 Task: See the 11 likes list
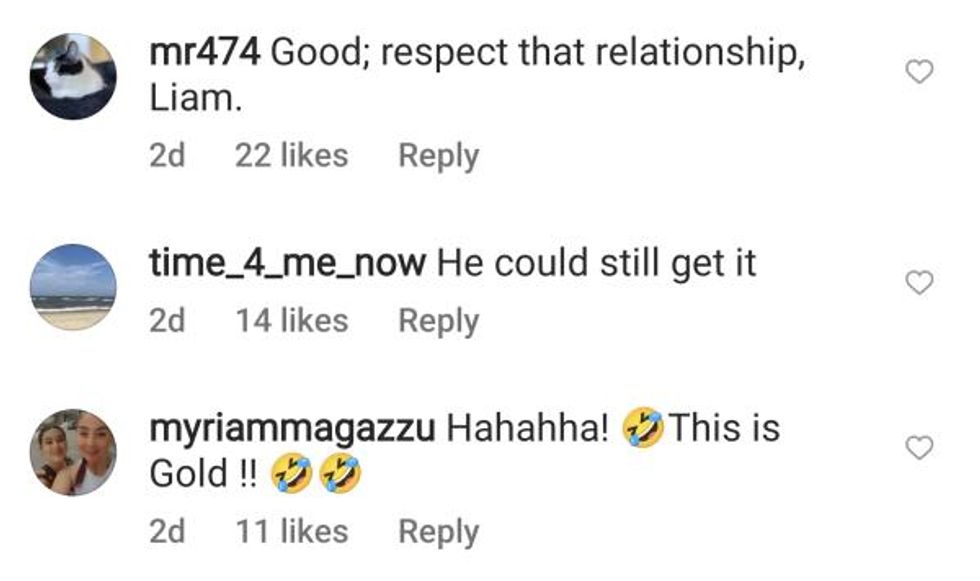pyautogui.click(x=291, y=532)
